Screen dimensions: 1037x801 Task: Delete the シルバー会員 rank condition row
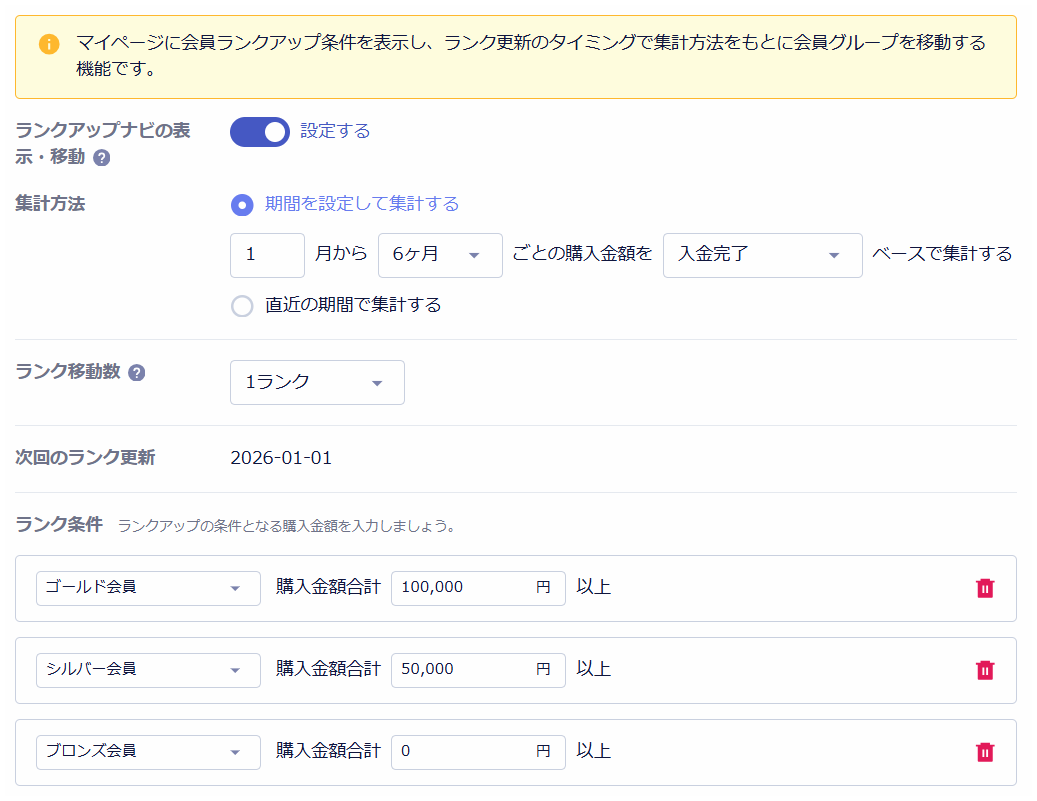pos(985,670)
